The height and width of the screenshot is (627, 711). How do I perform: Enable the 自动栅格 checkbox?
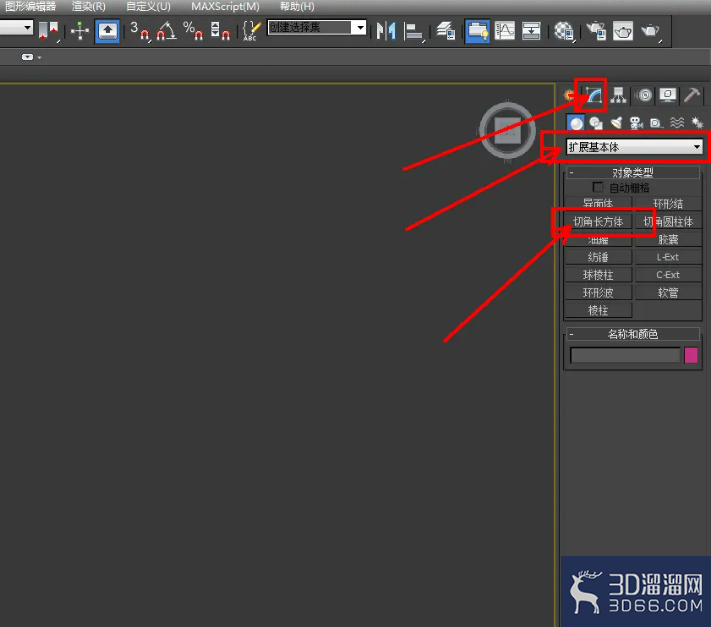click(x=598, y=187)
